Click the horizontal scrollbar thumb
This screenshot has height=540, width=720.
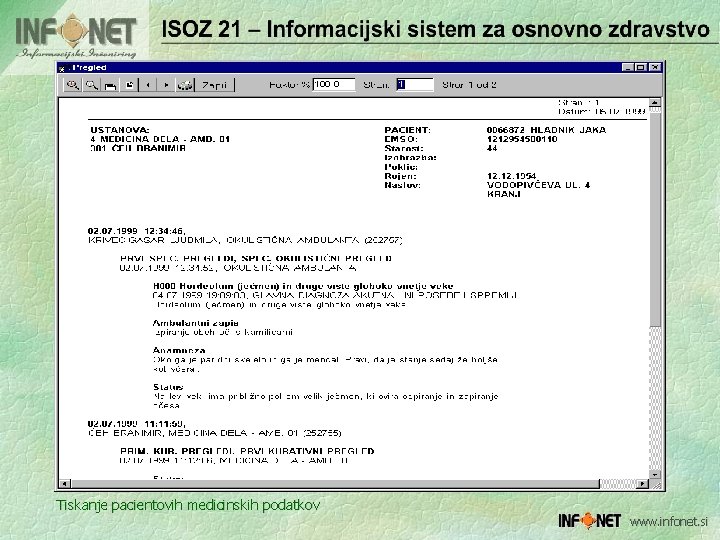pyautogui.click(x=335, y=484)
